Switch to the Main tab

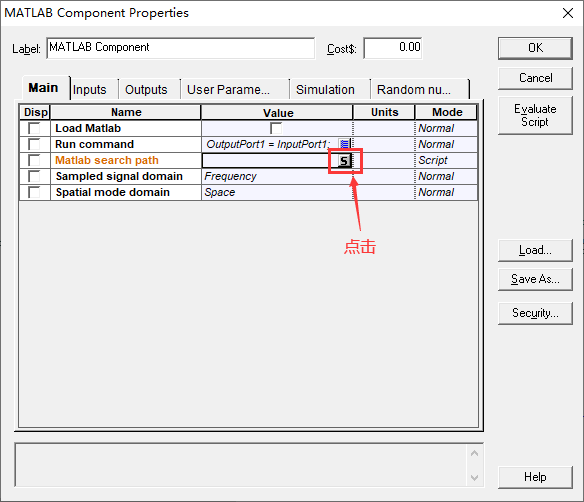44,88
